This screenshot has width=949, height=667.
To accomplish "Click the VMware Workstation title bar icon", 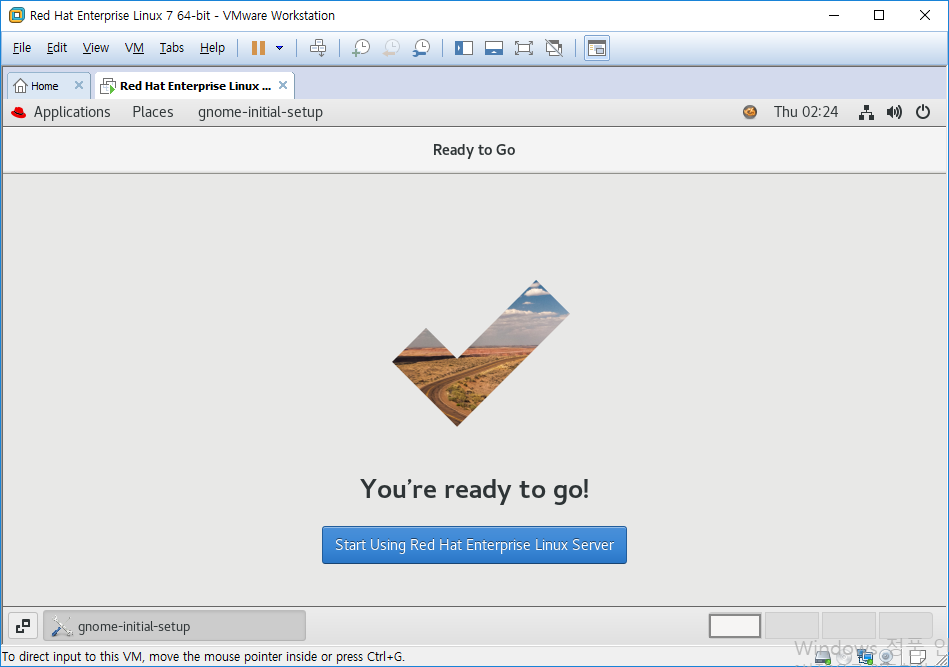I will (x=16, y=15).
